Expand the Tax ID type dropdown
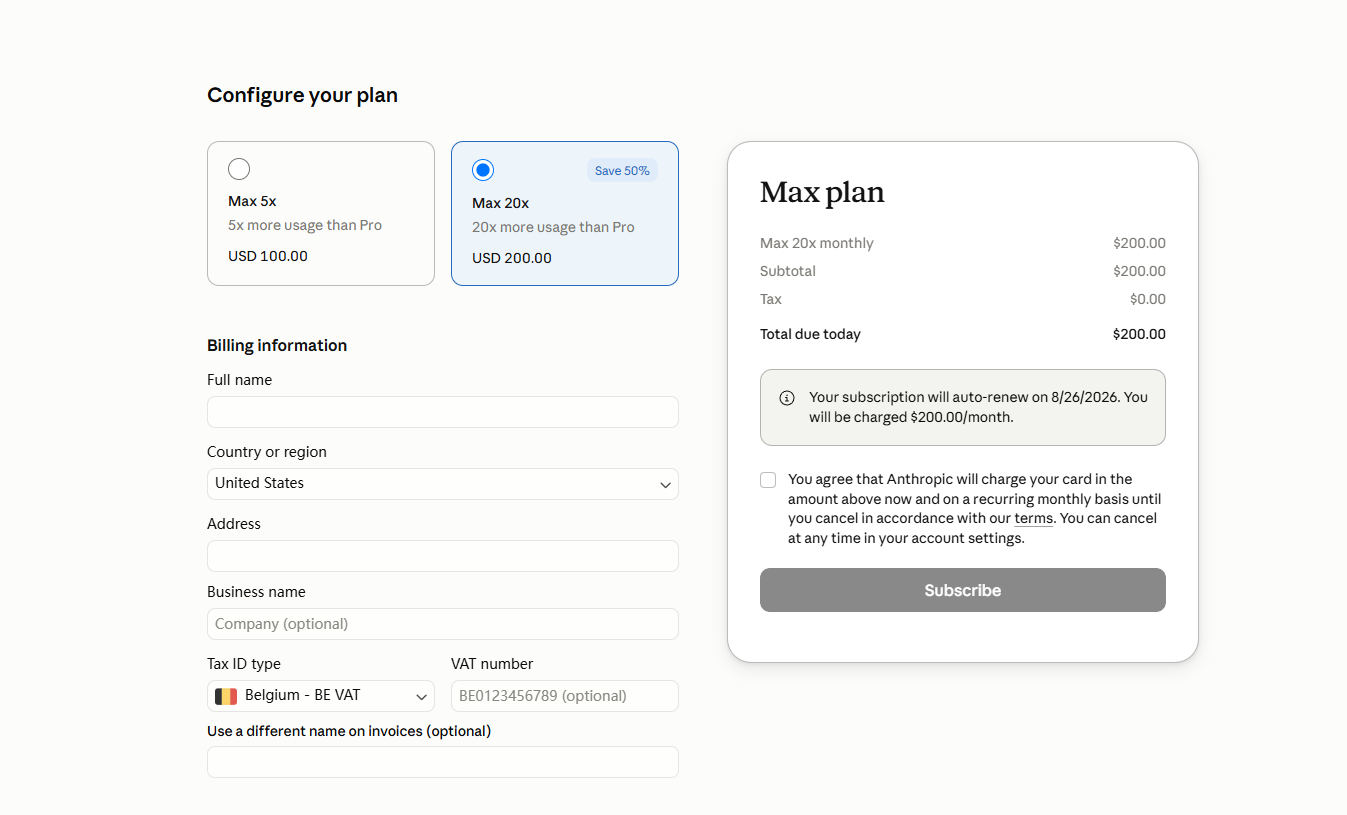1347x815 pixels. pyautogui.click(x=321, y=696)
